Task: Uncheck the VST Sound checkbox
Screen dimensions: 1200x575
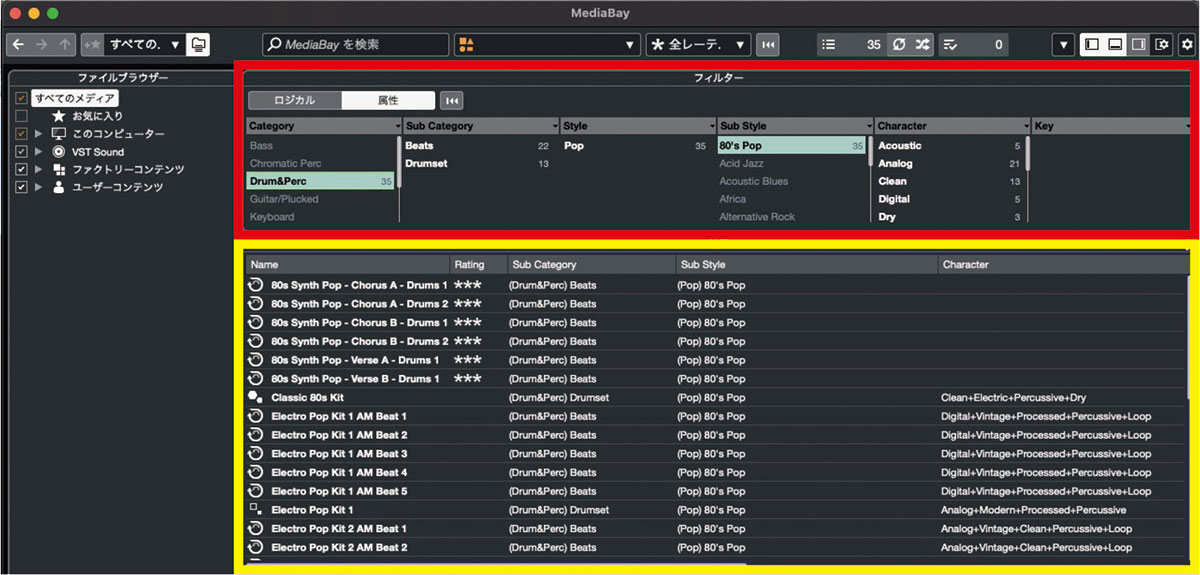Action: pos(21,152)
